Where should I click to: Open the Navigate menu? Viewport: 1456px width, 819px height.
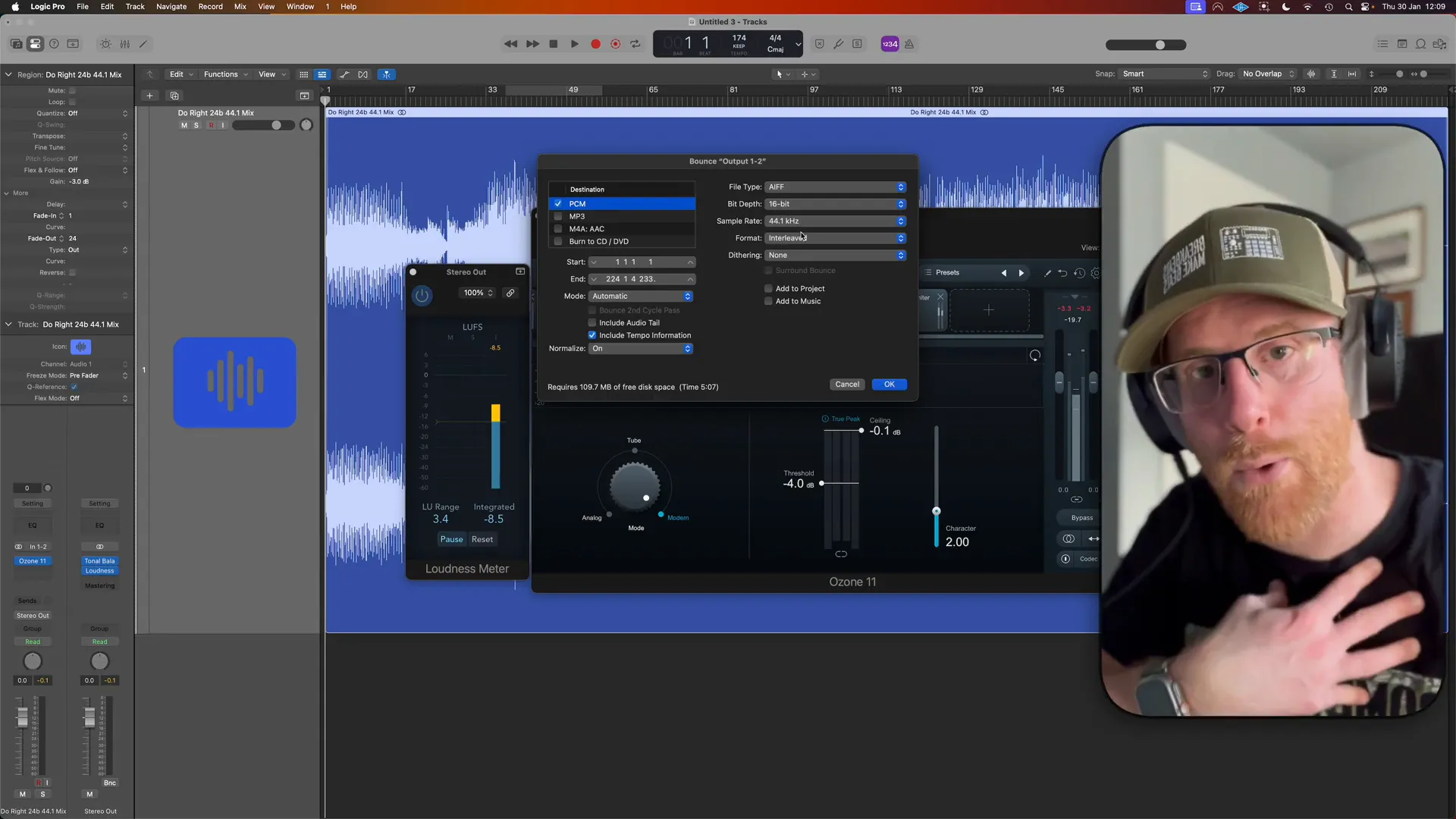click(x=171, y=6)
